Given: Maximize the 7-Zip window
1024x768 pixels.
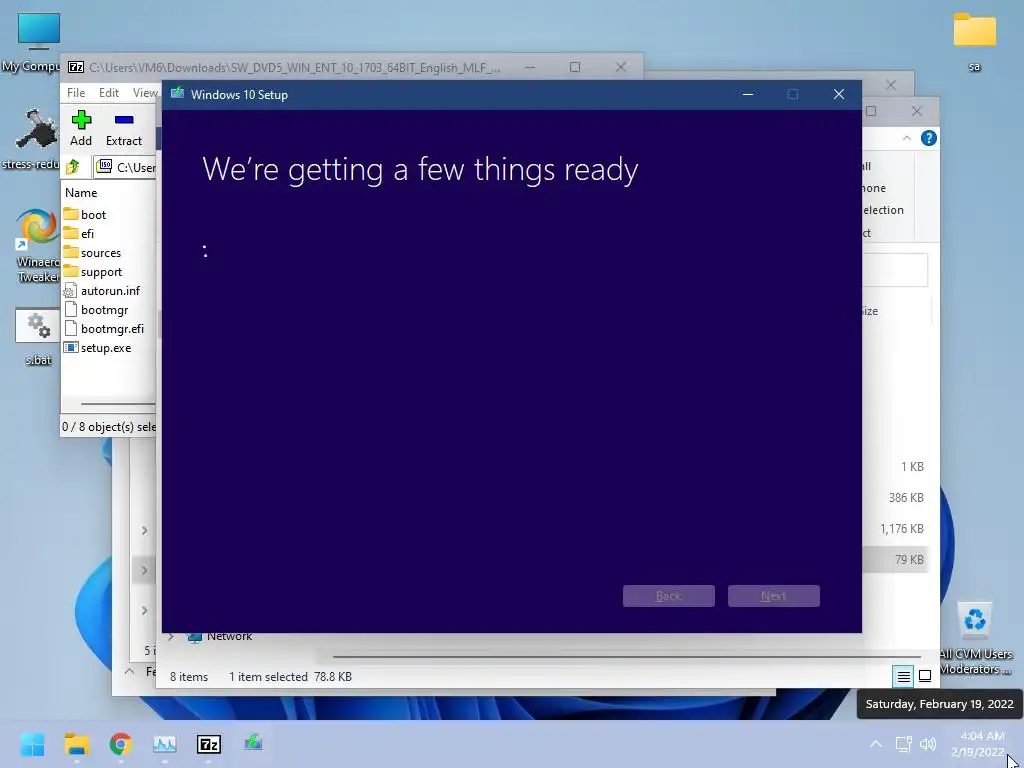Looking at the screenshot, I should (x=575, y=67).
